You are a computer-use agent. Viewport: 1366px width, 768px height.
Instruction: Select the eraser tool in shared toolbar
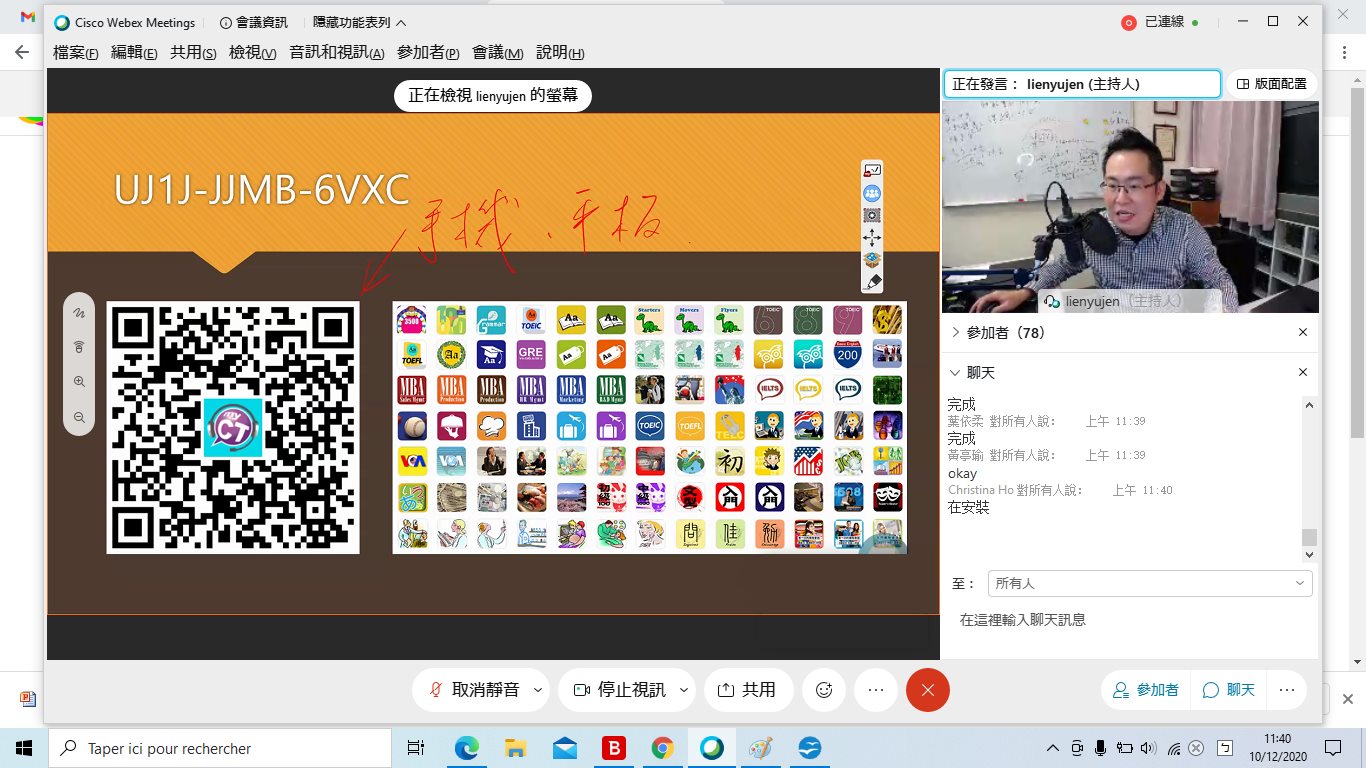point(872,283)
